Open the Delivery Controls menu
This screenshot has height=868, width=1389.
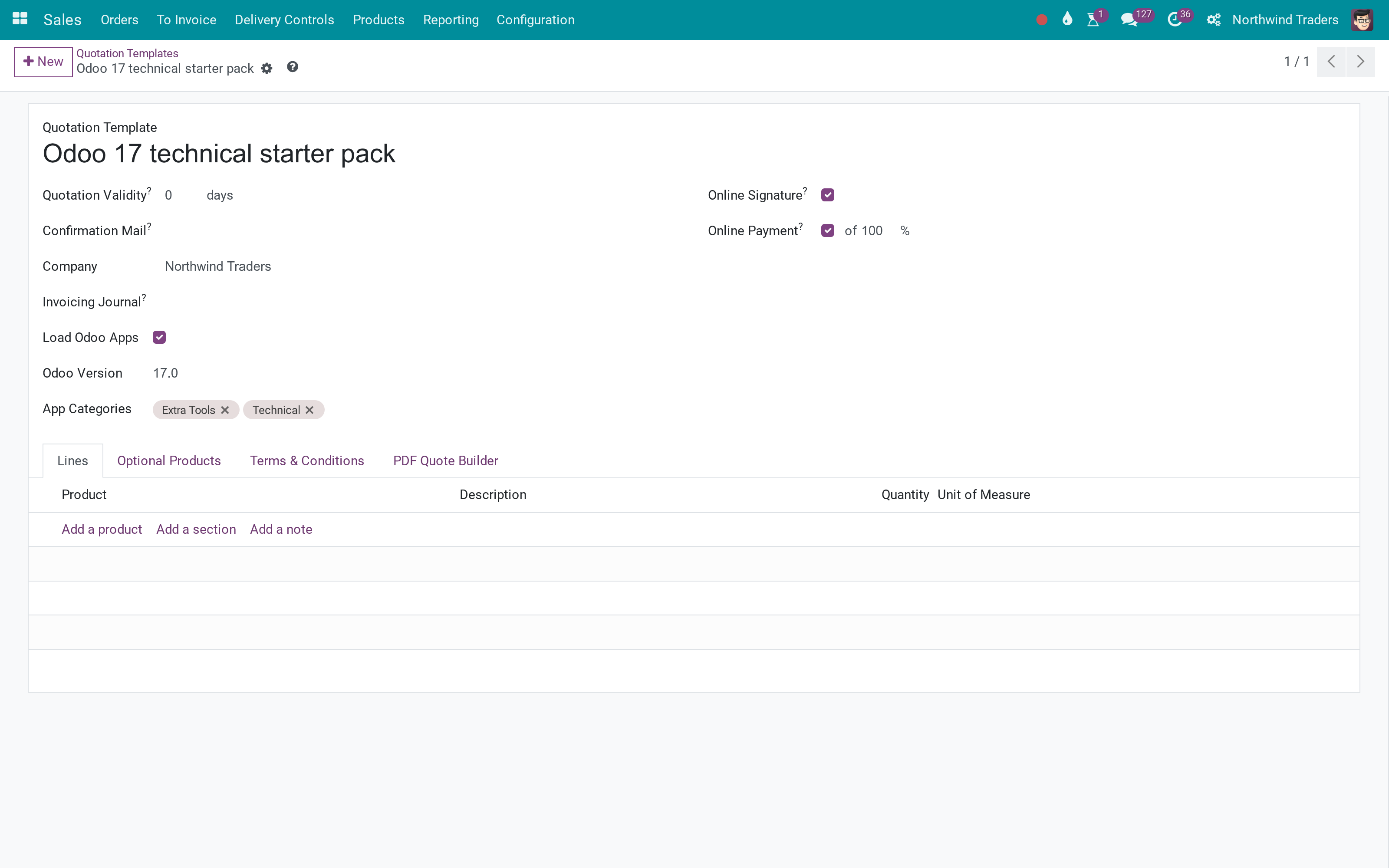pos(284,20)
